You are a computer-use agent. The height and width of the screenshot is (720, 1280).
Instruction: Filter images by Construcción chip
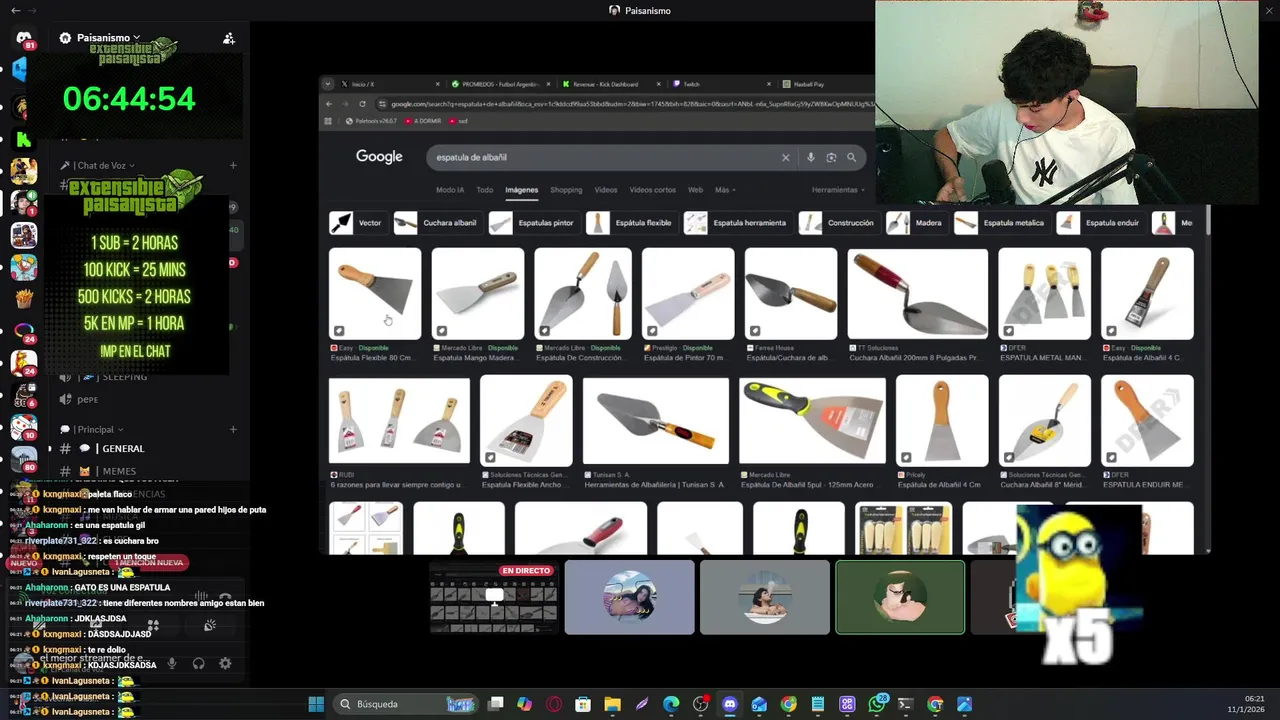pyautogui.click(x=838, y=223)
